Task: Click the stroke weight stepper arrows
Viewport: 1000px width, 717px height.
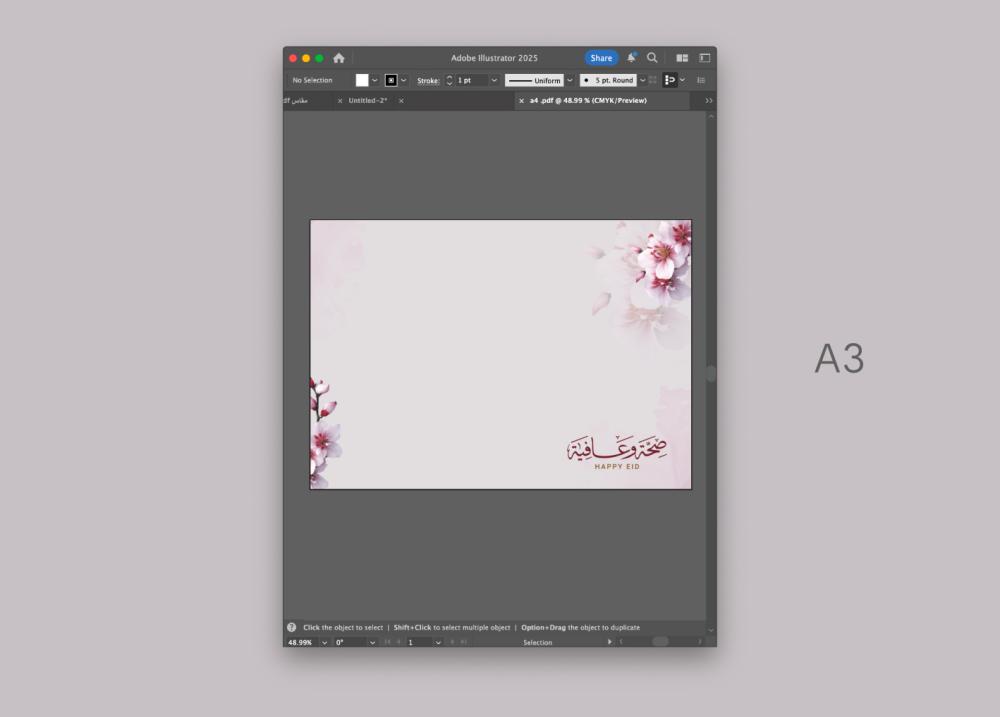Action: pos(449,80)
